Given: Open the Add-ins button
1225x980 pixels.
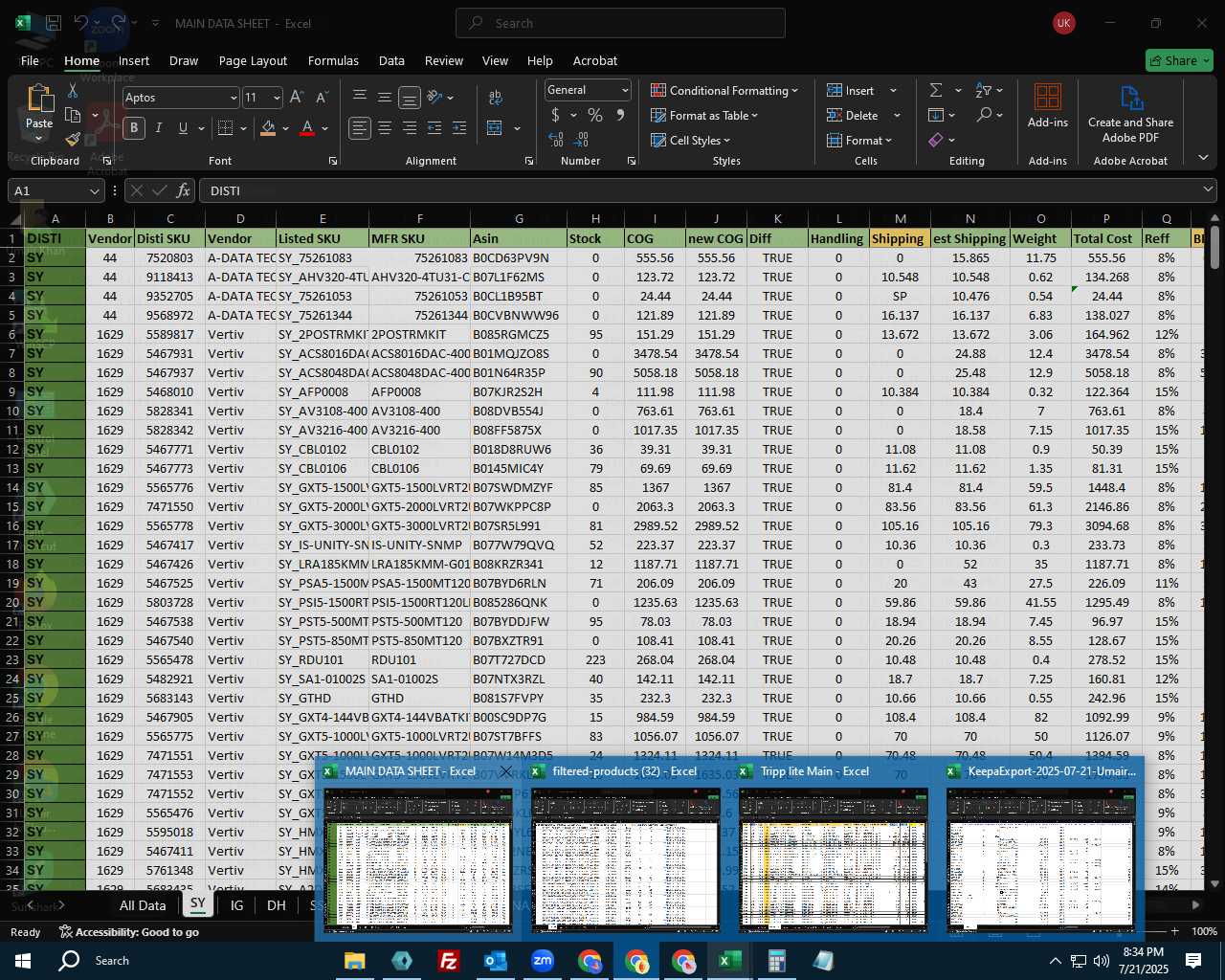Looking at the screenshot, I should click(x=1048, y=105).
